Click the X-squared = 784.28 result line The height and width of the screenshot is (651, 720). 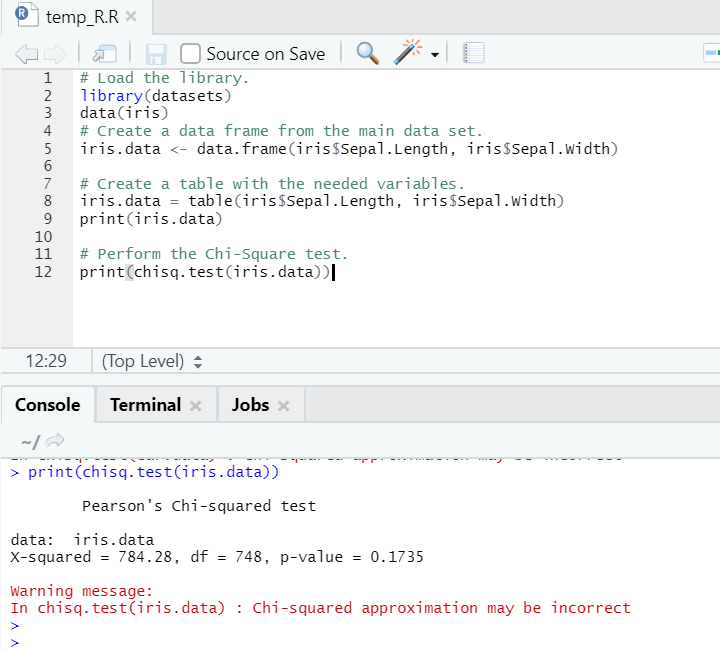pyautogui.click(x=217, y=557)
